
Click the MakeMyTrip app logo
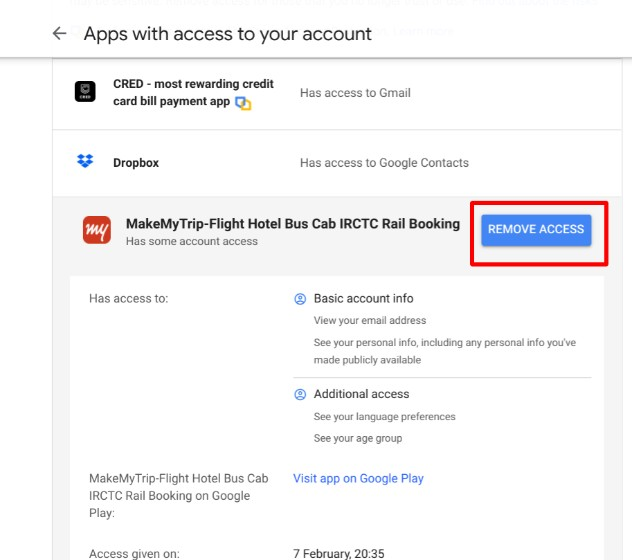(x=97, y=231)
